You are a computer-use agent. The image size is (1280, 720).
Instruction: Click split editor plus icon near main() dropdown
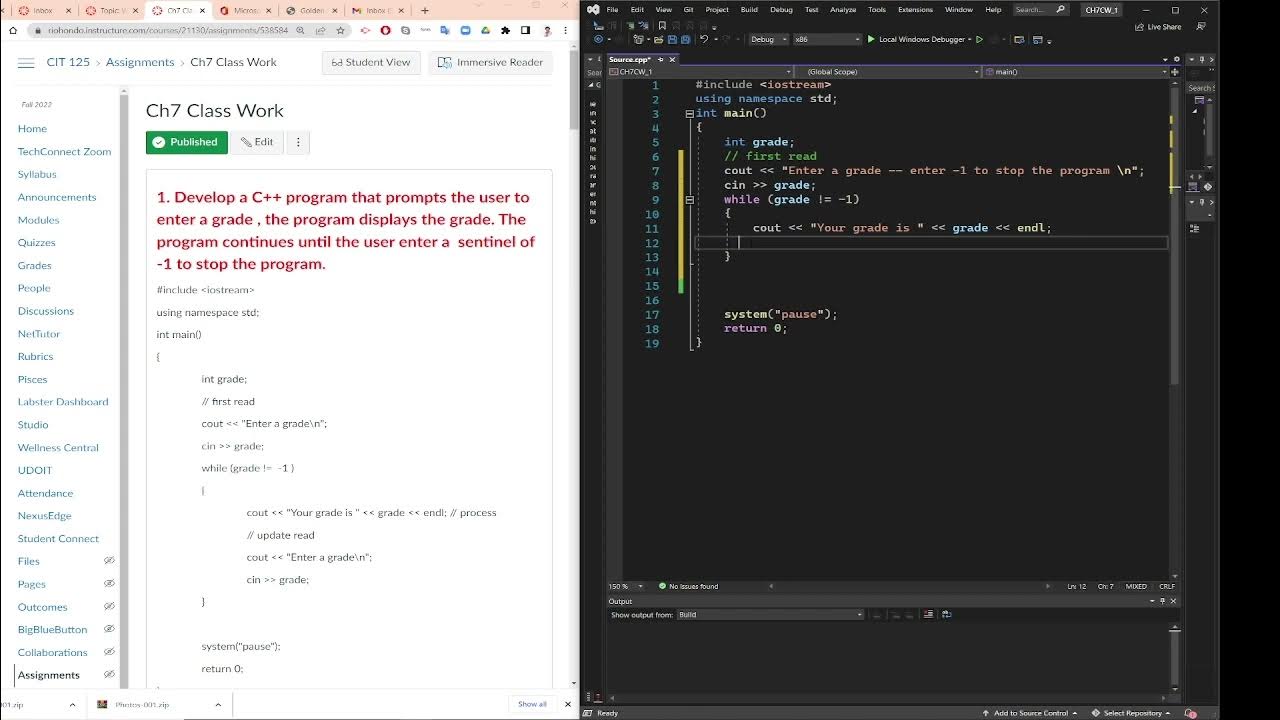coord(1175,72)
